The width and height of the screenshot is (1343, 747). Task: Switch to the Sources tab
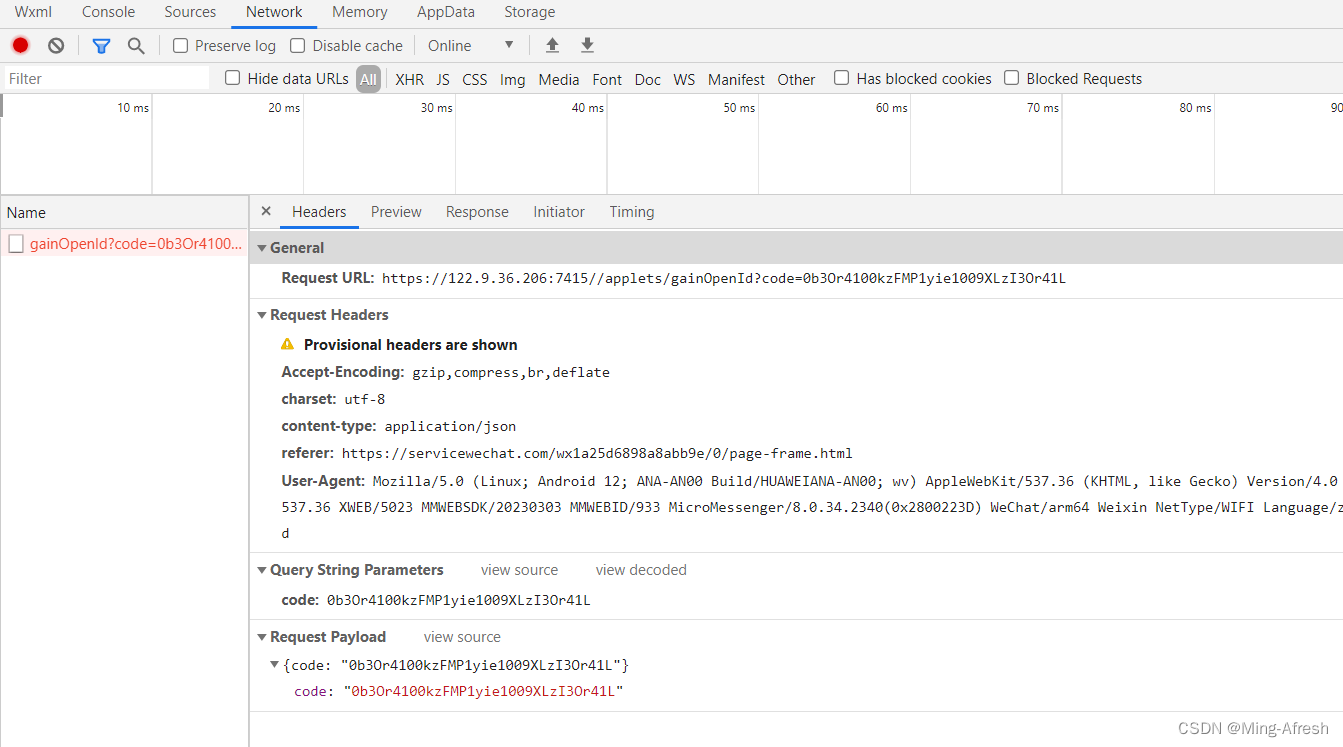(190, 12)
